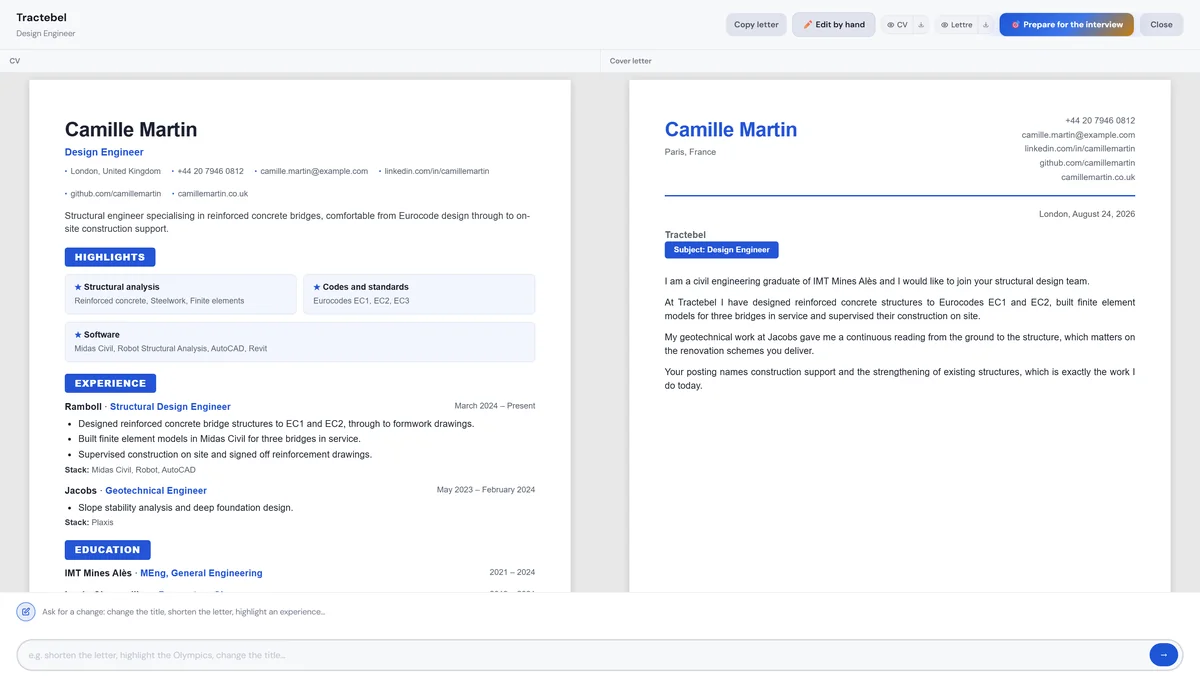Viewport: 1200px width, 682px height.
Task: Click Prepare for the interview
Action: [1066, 25]
